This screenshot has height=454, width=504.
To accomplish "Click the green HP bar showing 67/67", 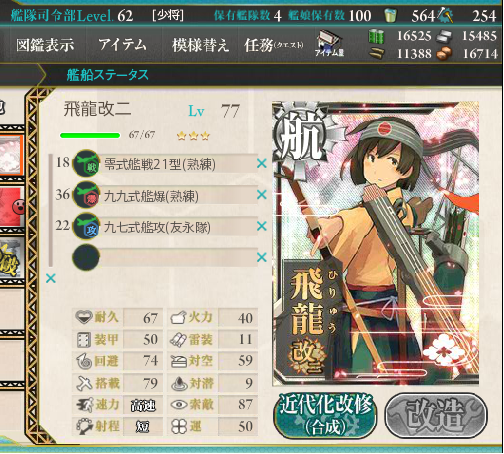I will pyautogui.click(x=90, y=135).
